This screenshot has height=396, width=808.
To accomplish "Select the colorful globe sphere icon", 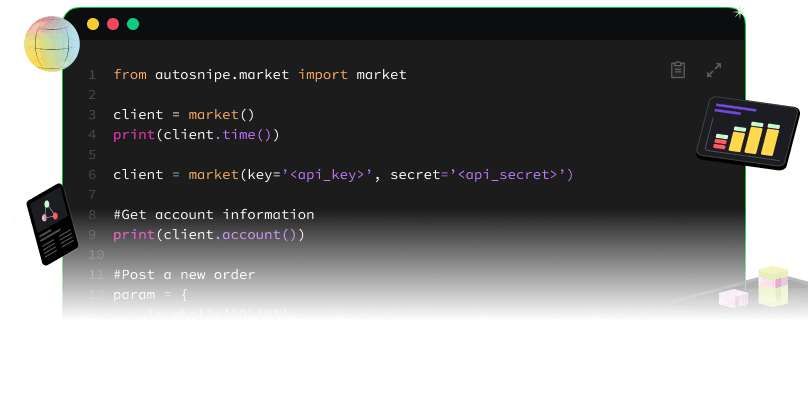I will click(52, 44).
